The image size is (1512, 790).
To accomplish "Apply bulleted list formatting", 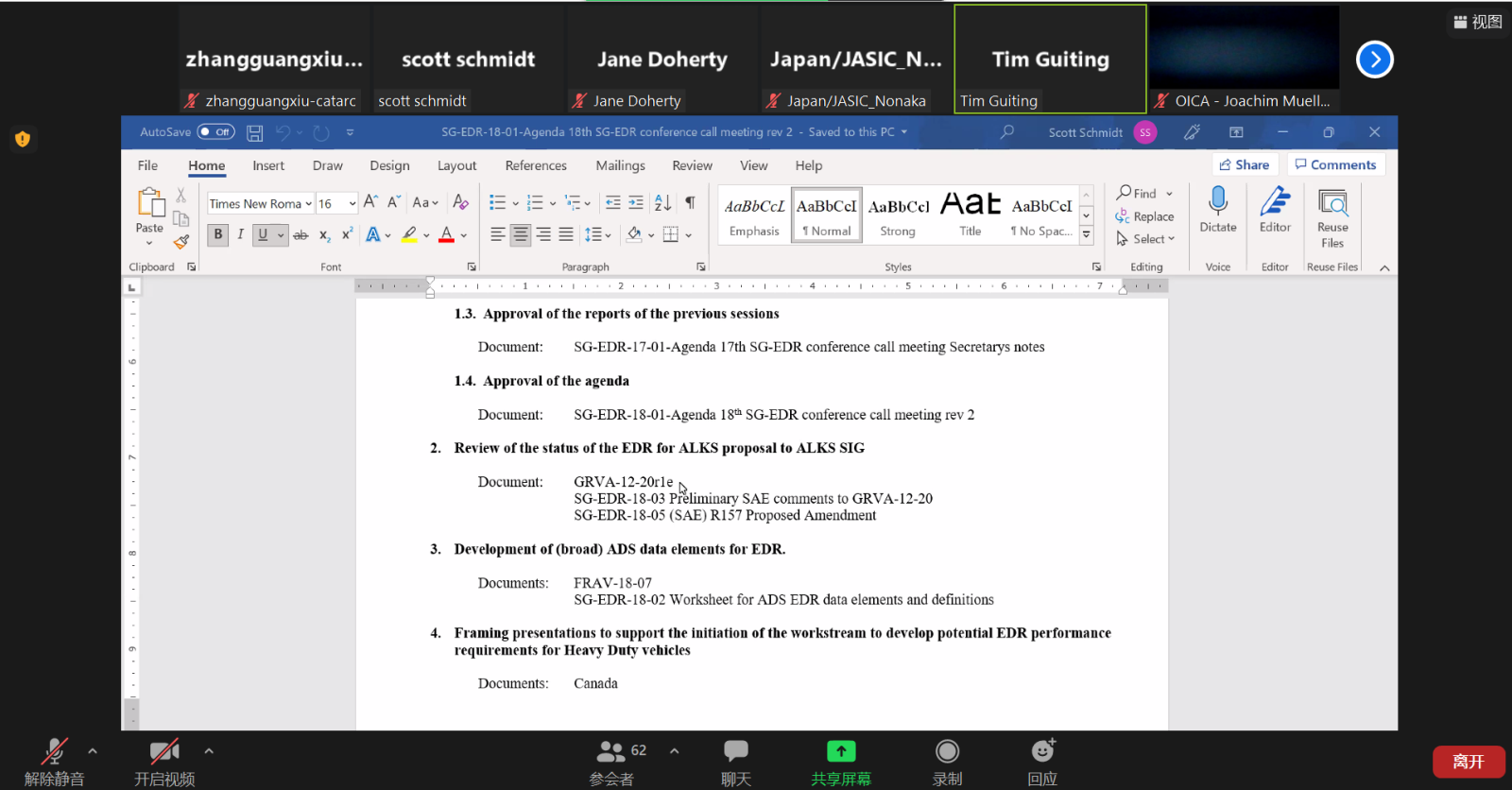I will pos(497,202).
